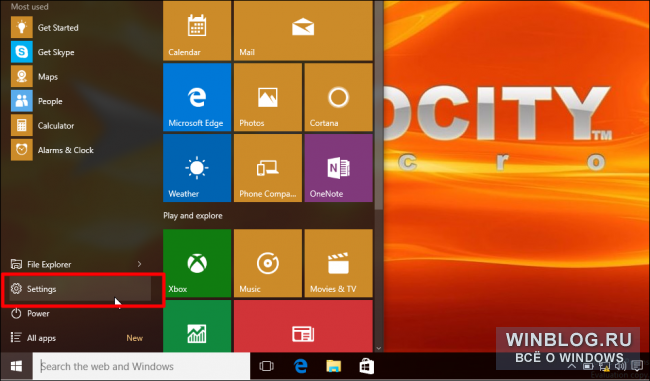Viewport: 650px width, 381px height.
Task: Launch Edge from the taskbar
Action: tap(301, 366)
